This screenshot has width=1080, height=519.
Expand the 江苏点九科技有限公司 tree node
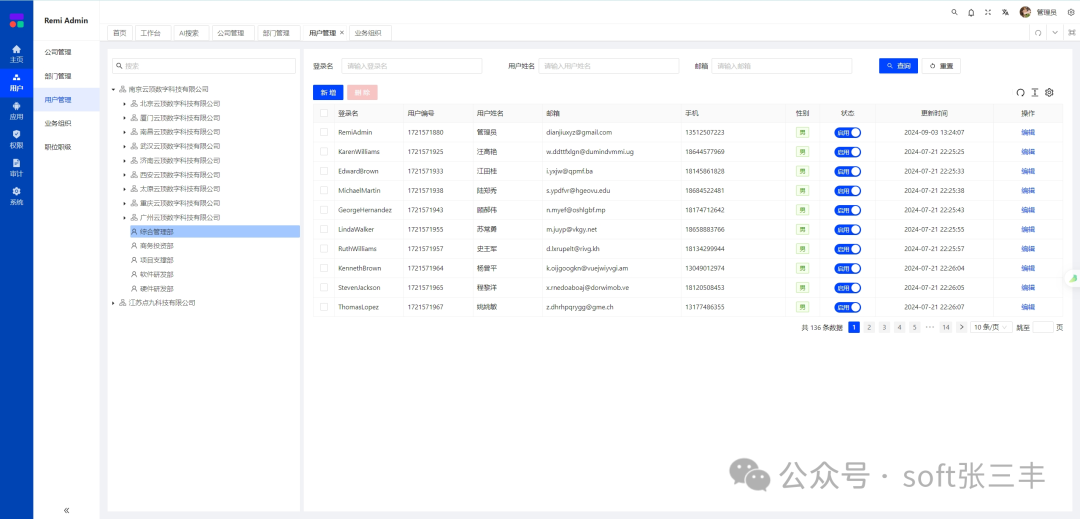(x=113, y=302)
